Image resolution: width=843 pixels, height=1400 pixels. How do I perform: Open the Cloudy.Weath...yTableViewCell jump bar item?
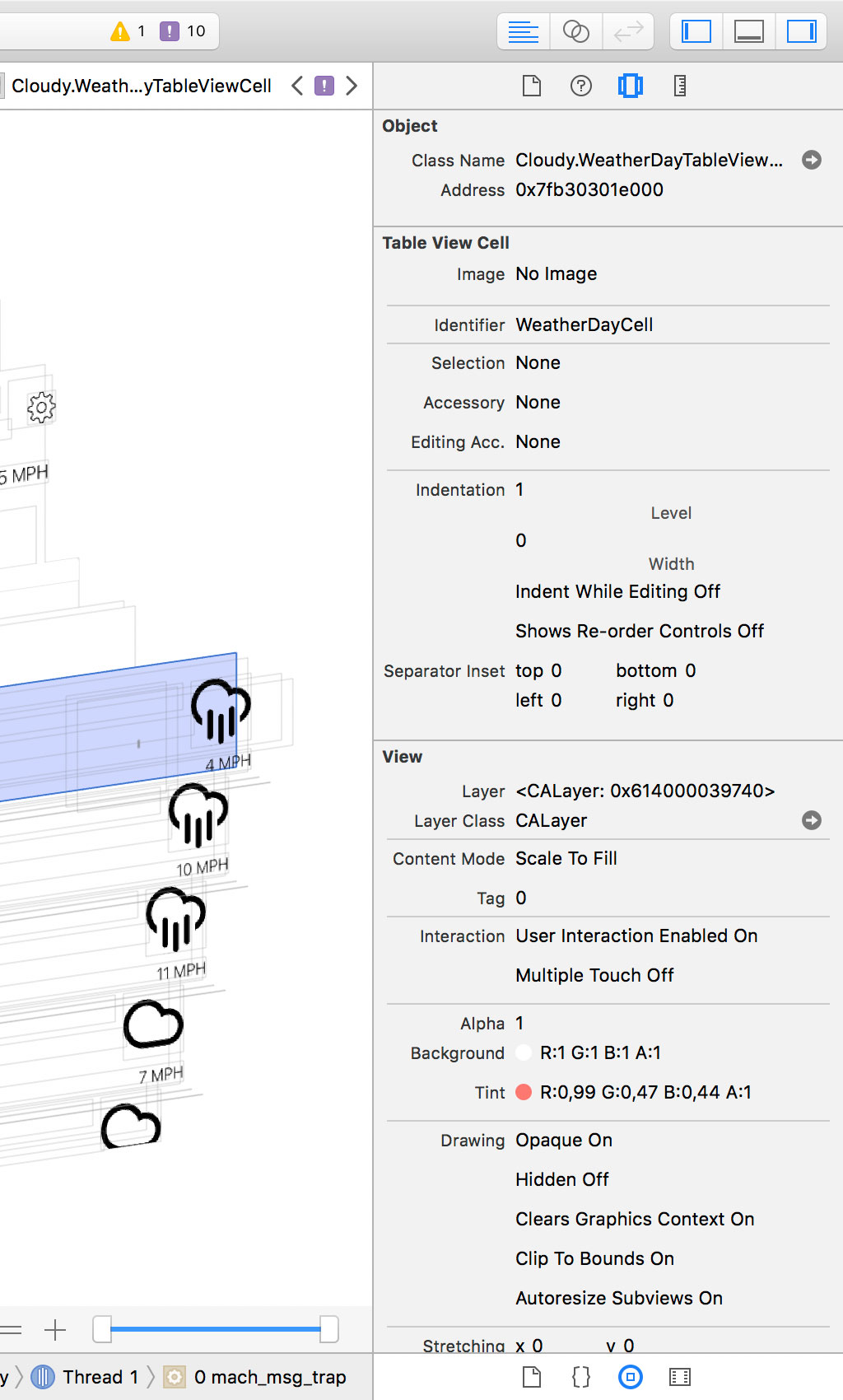[x=142, y=86]
